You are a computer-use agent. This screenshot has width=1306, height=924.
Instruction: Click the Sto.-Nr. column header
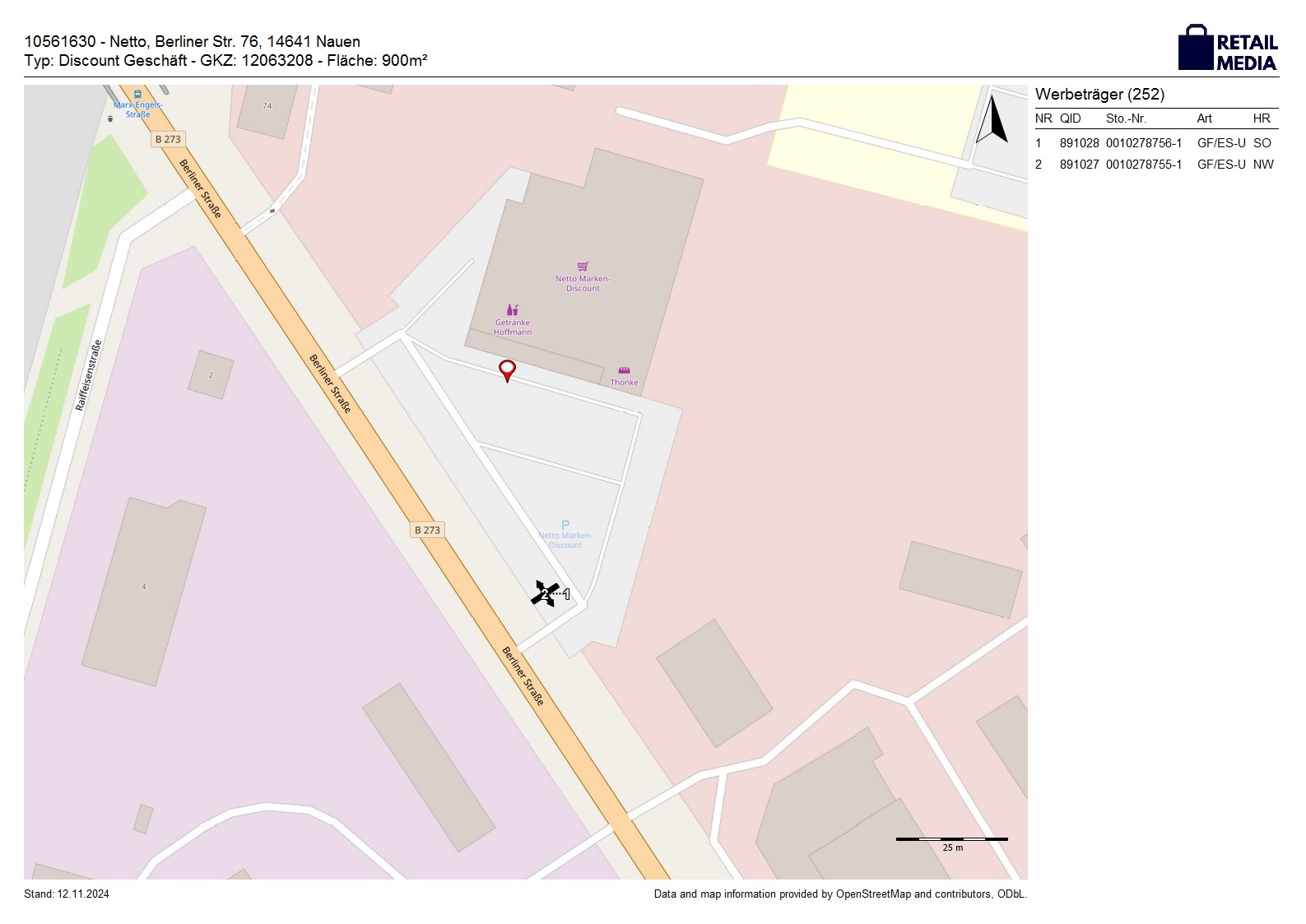tap(1126, 118)
